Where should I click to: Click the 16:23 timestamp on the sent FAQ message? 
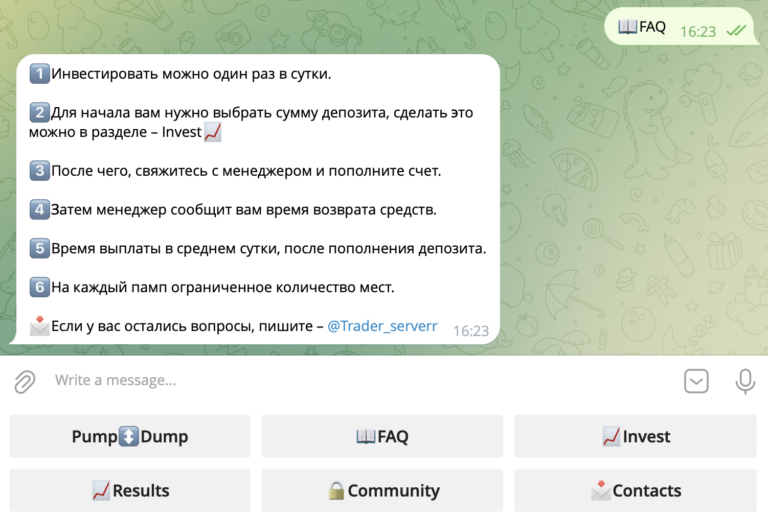(x=698, y=31)
